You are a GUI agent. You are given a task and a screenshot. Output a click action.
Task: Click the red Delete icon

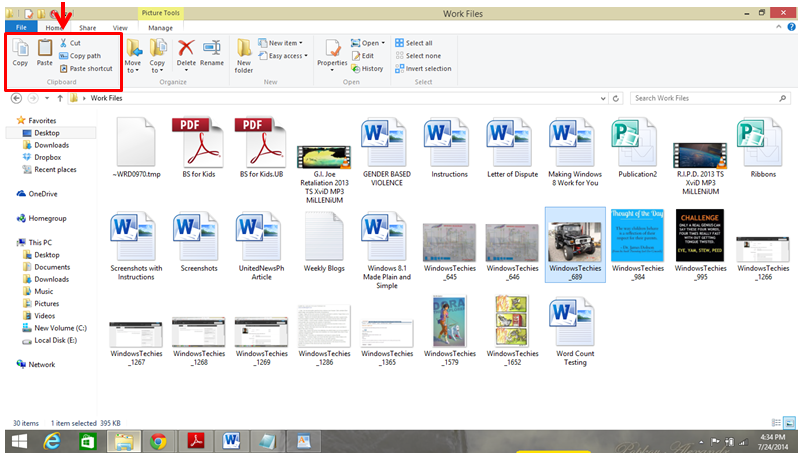[x=186, y=50]
